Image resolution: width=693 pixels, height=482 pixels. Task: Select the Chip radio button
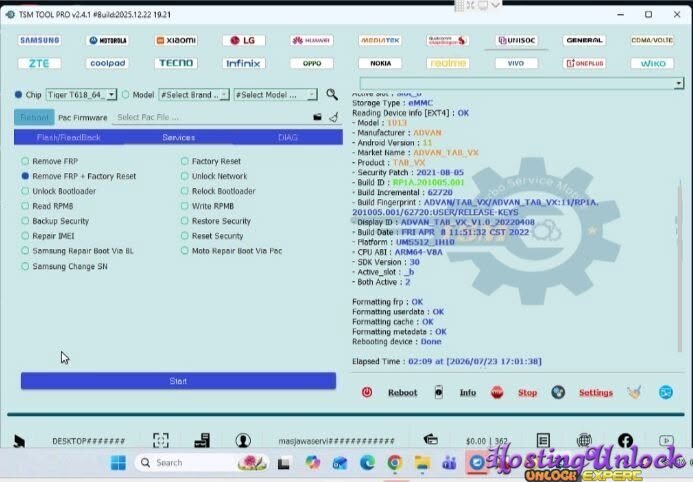[x=18, y=95]
